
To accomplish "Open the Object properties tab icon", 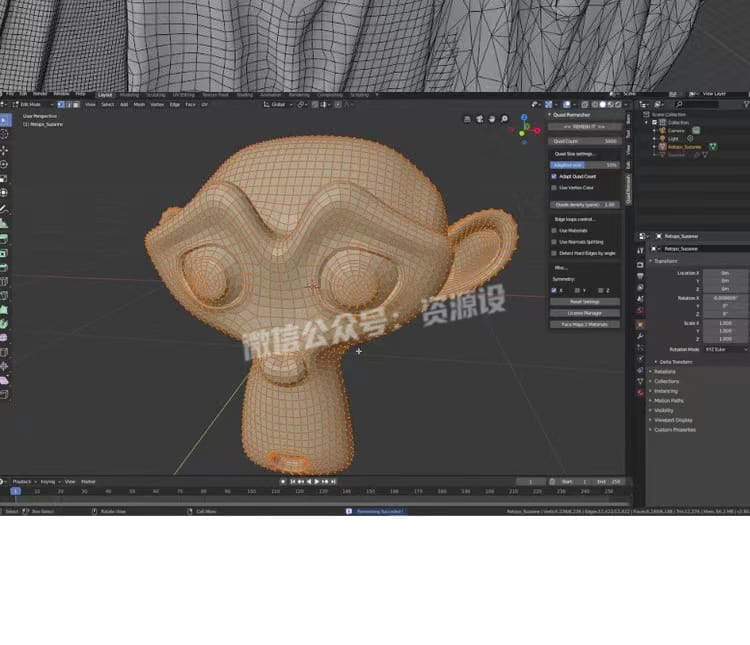I will [640, 324].
